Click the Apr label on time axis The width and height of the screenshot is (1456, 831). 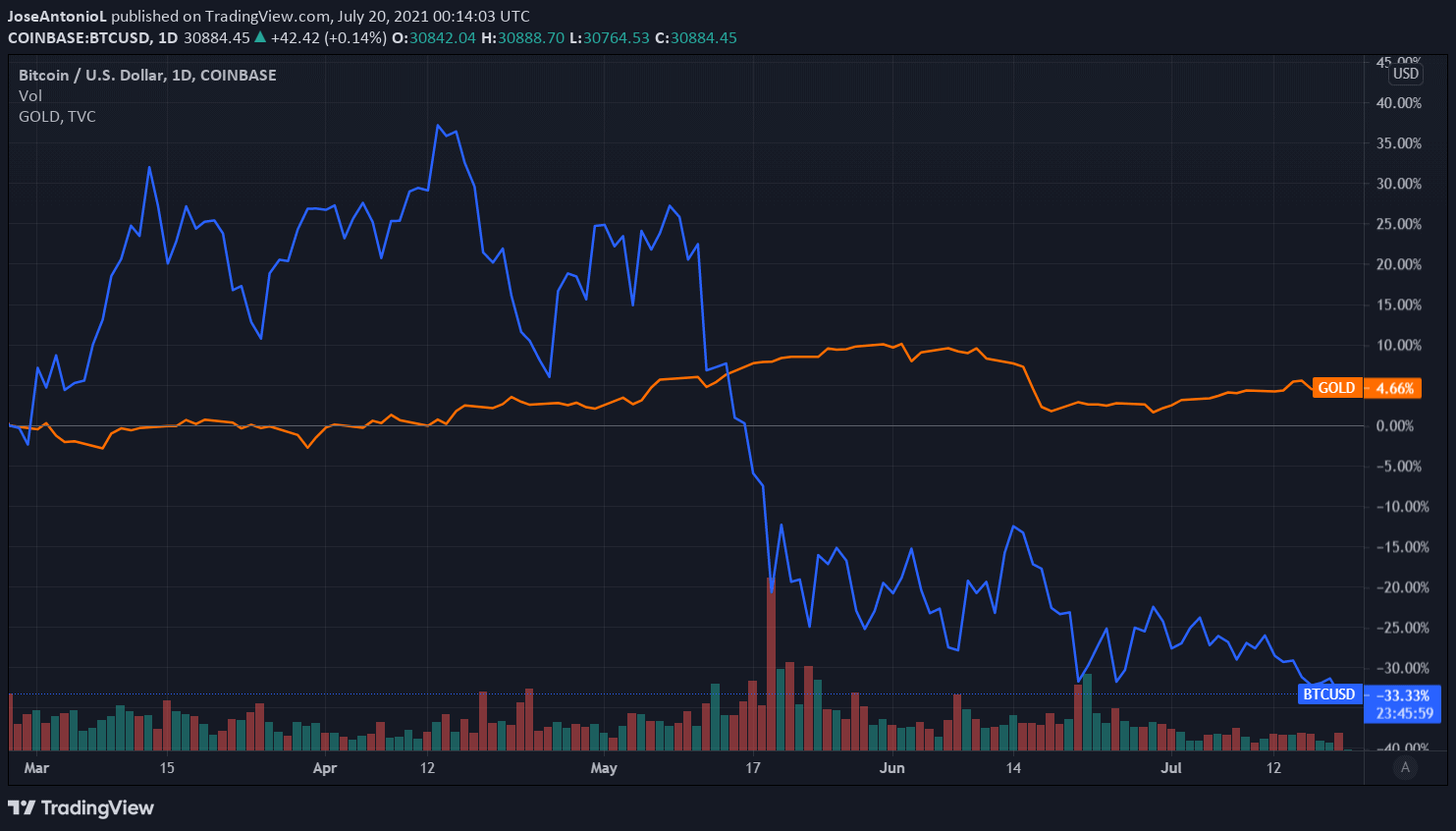coord(325,768)
